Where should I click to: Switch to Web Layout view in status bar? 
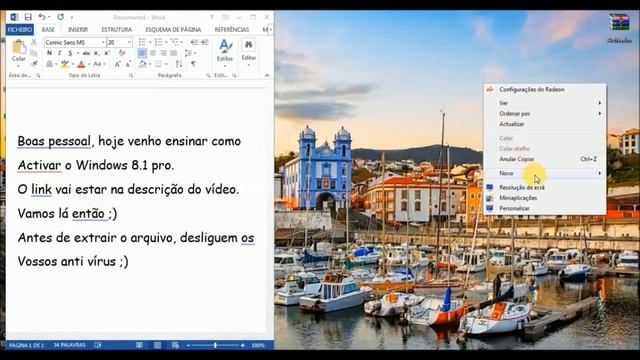coord(175,345)
